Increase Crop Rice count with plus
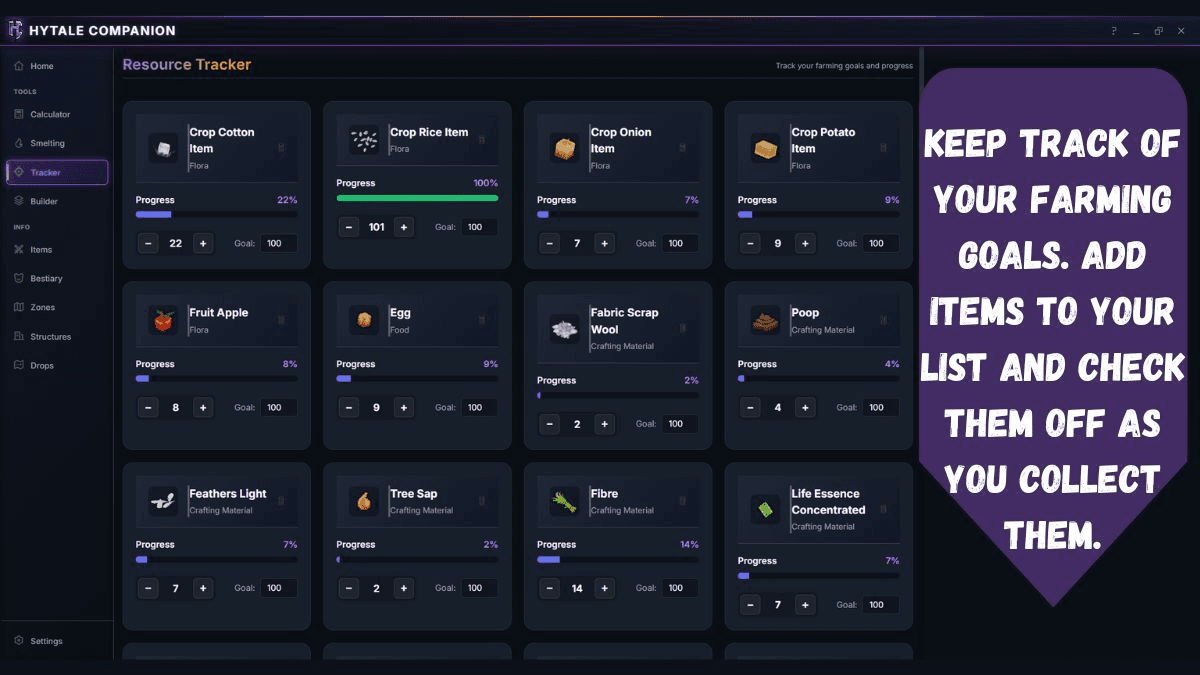 coord(404,227)
